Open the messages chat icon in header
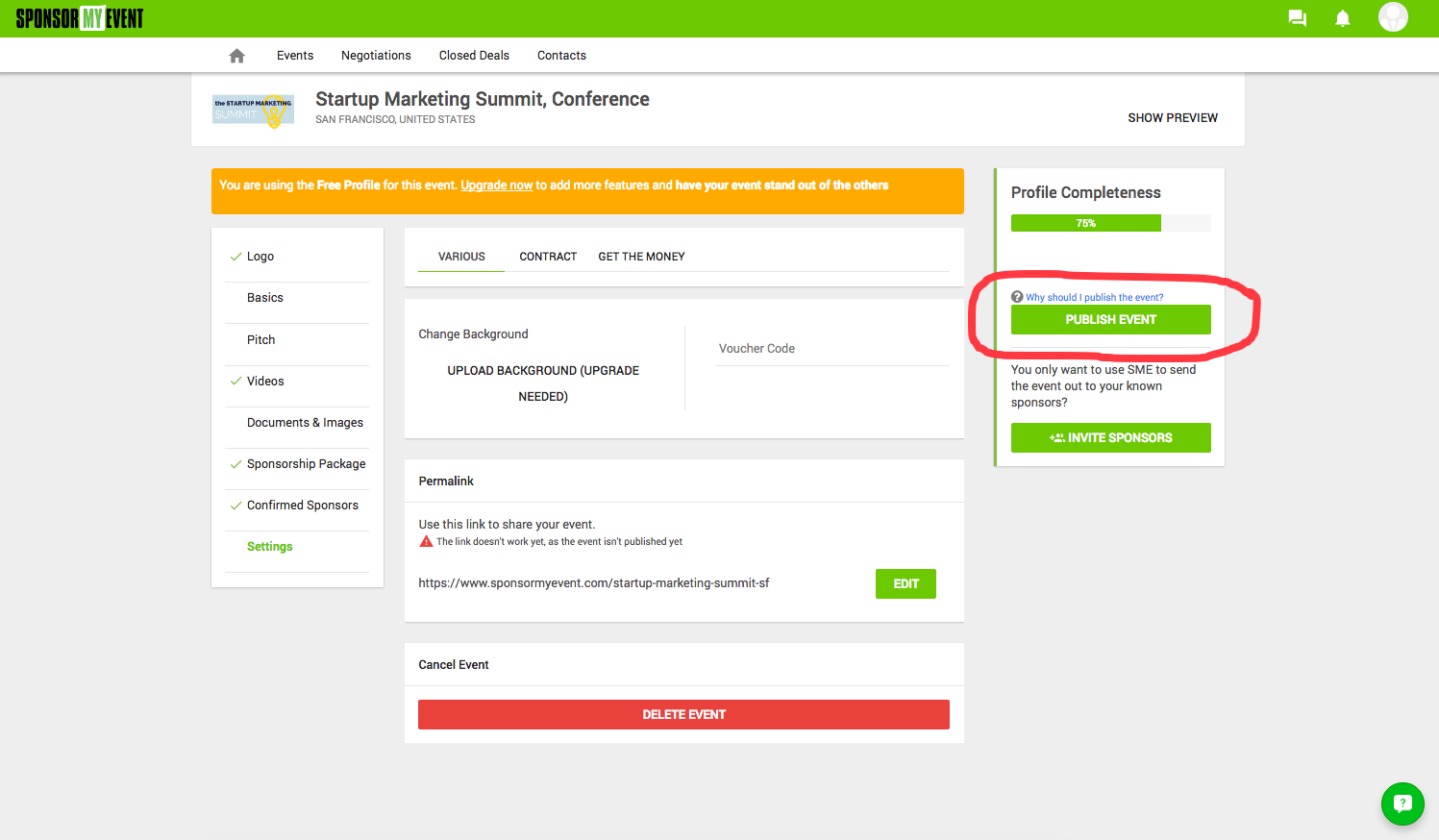This screenshot has height=840, width=1439. 1298,18
